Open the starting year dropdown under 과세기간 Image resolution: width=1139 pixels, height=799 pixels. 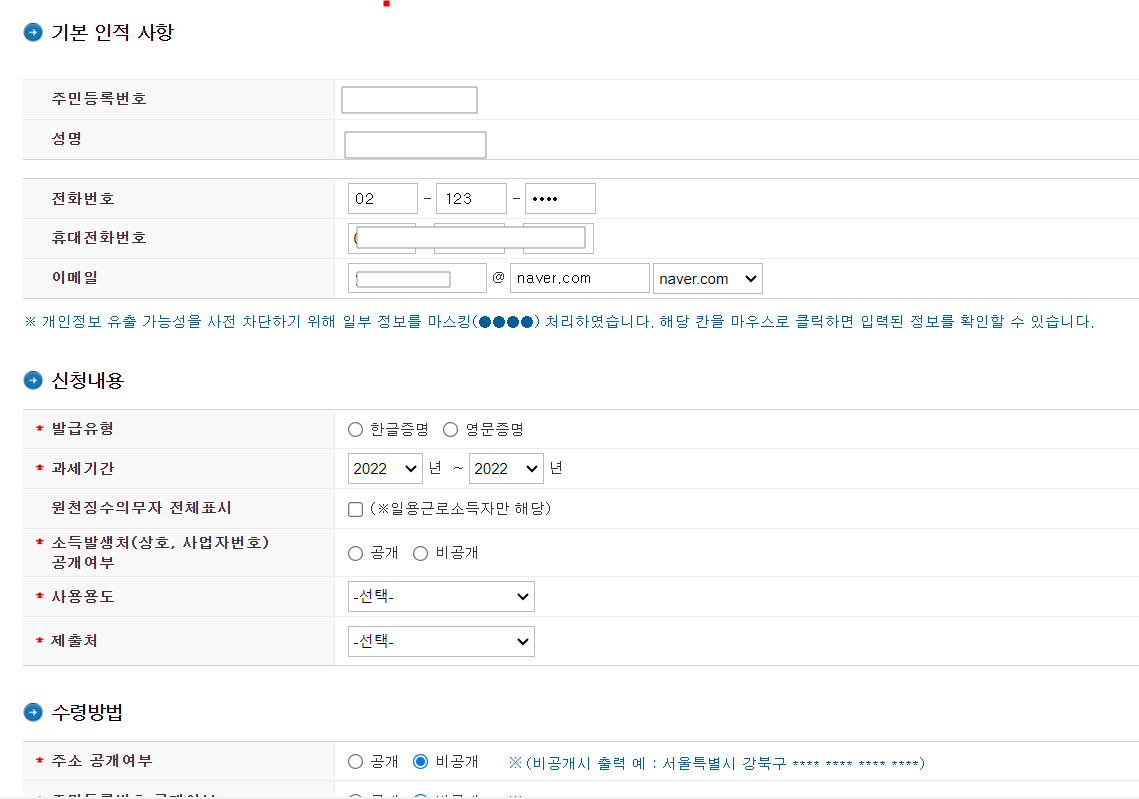point(385,468)
